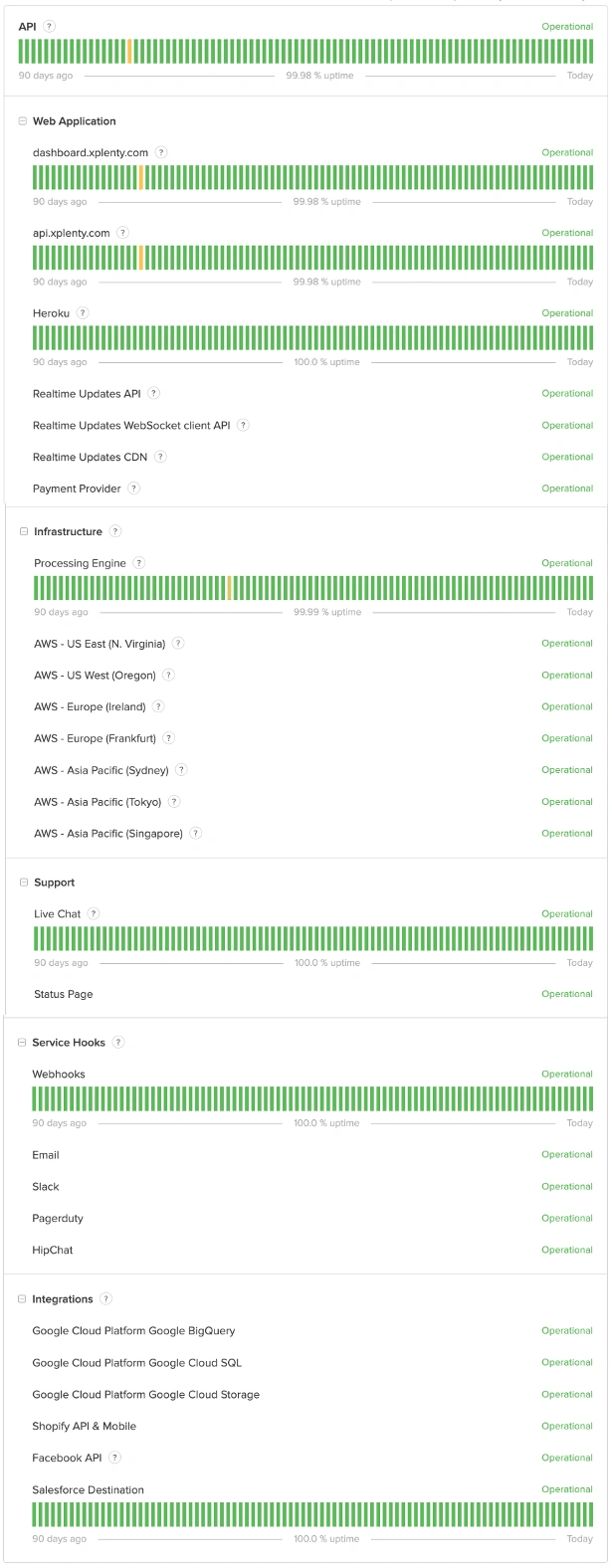
Task: Collapse the Service Hooks group
Action: pyautogui.click(x=22, y=1043)
